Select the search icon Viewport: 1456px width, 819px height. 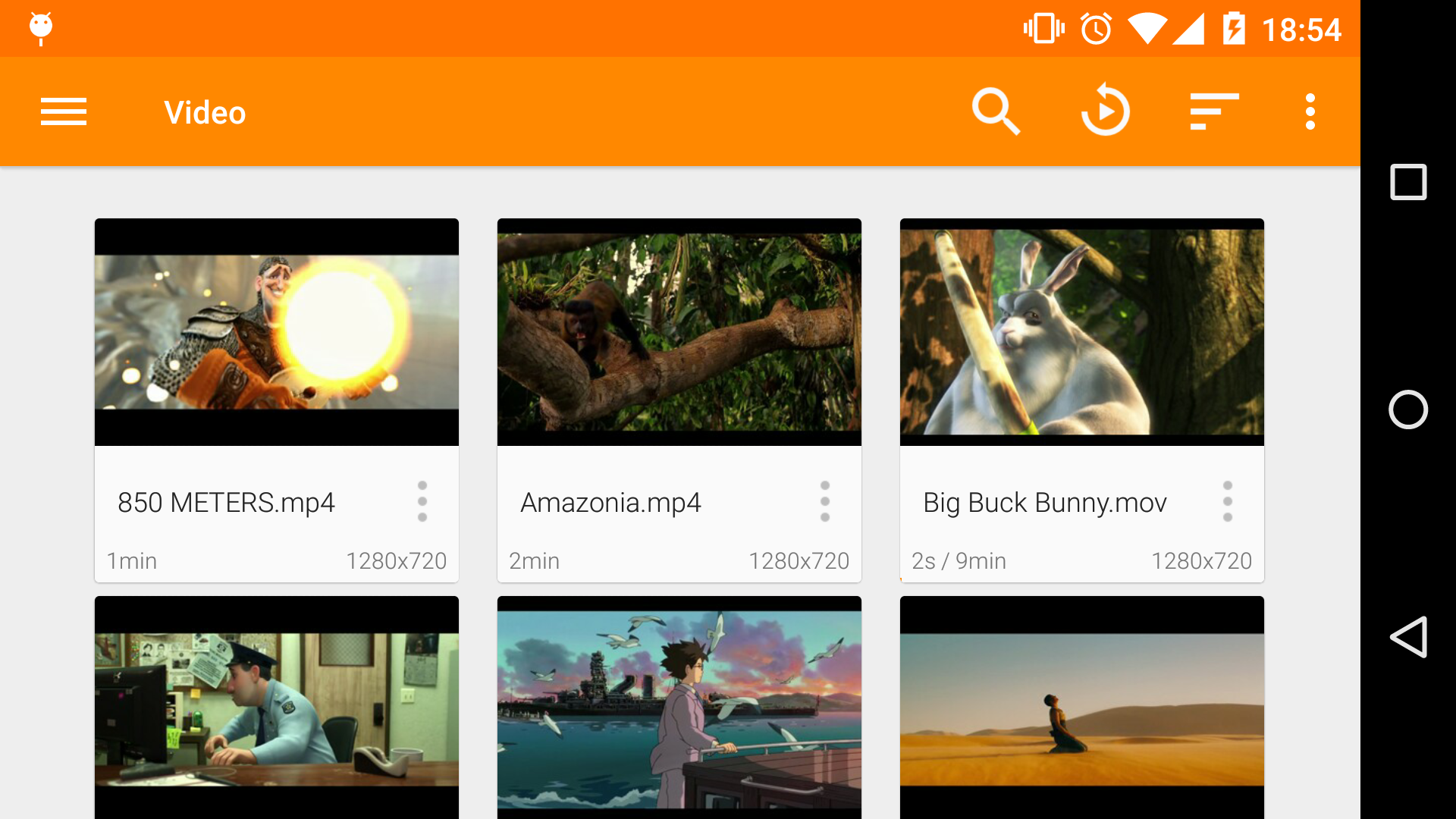[996, 111]
